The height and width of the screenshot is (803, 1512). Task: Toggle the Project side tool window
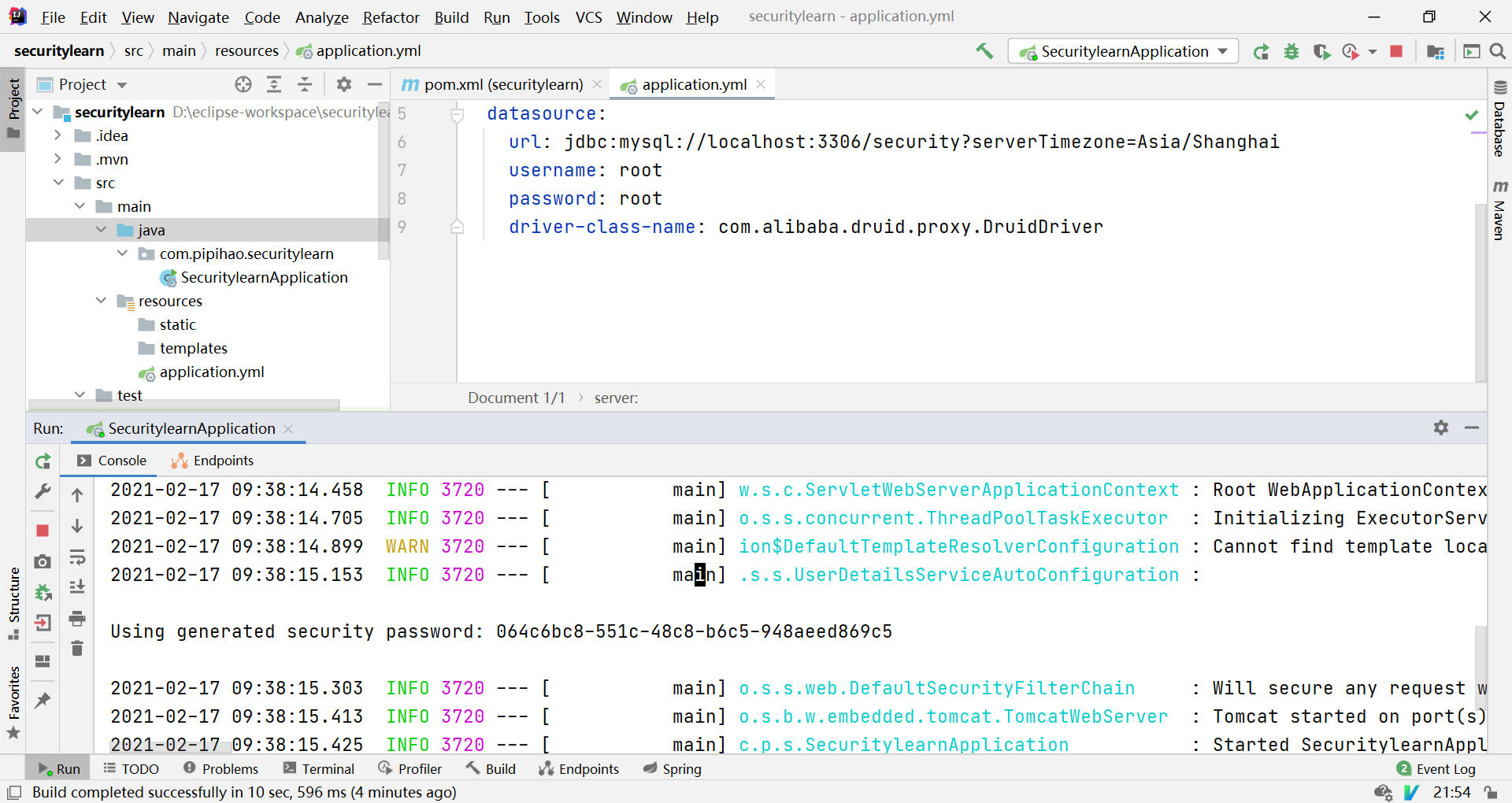coord(13,108)
